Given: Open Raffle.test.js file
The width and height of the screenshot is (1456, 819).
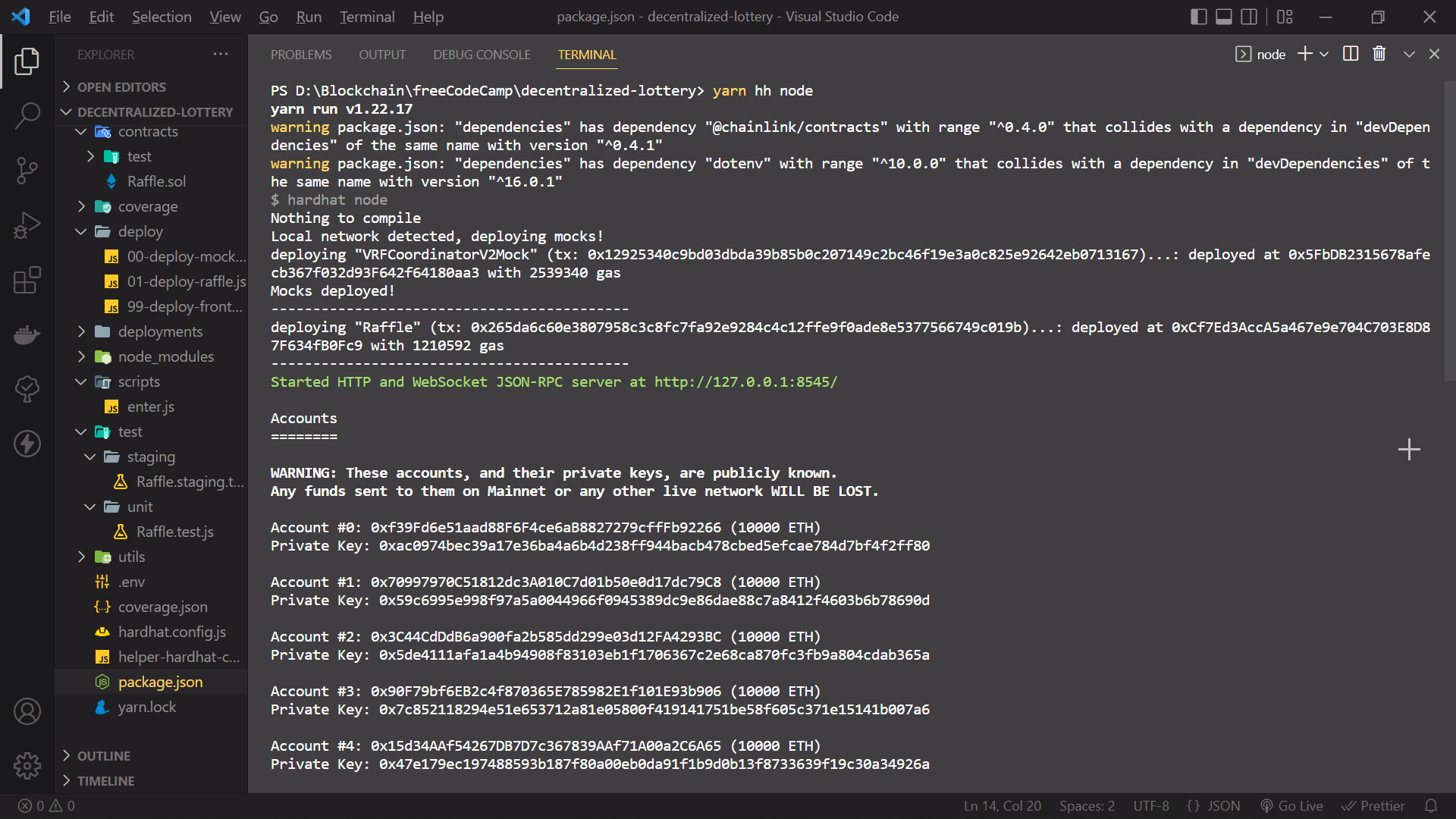Looking at the screenshot, I should click(174, 532).
